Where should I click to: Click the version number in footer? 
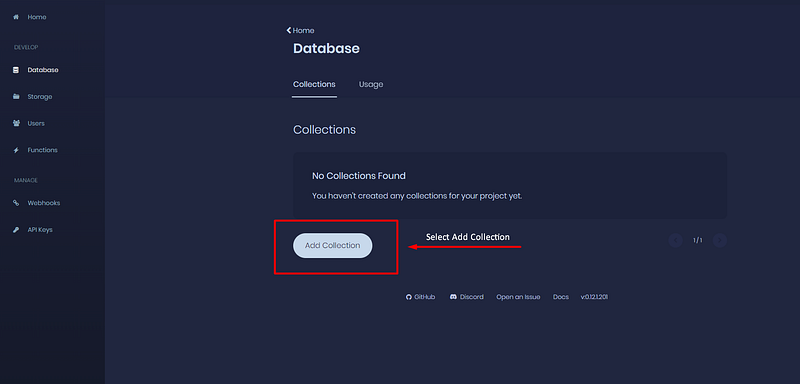click(x=594, y=297)
